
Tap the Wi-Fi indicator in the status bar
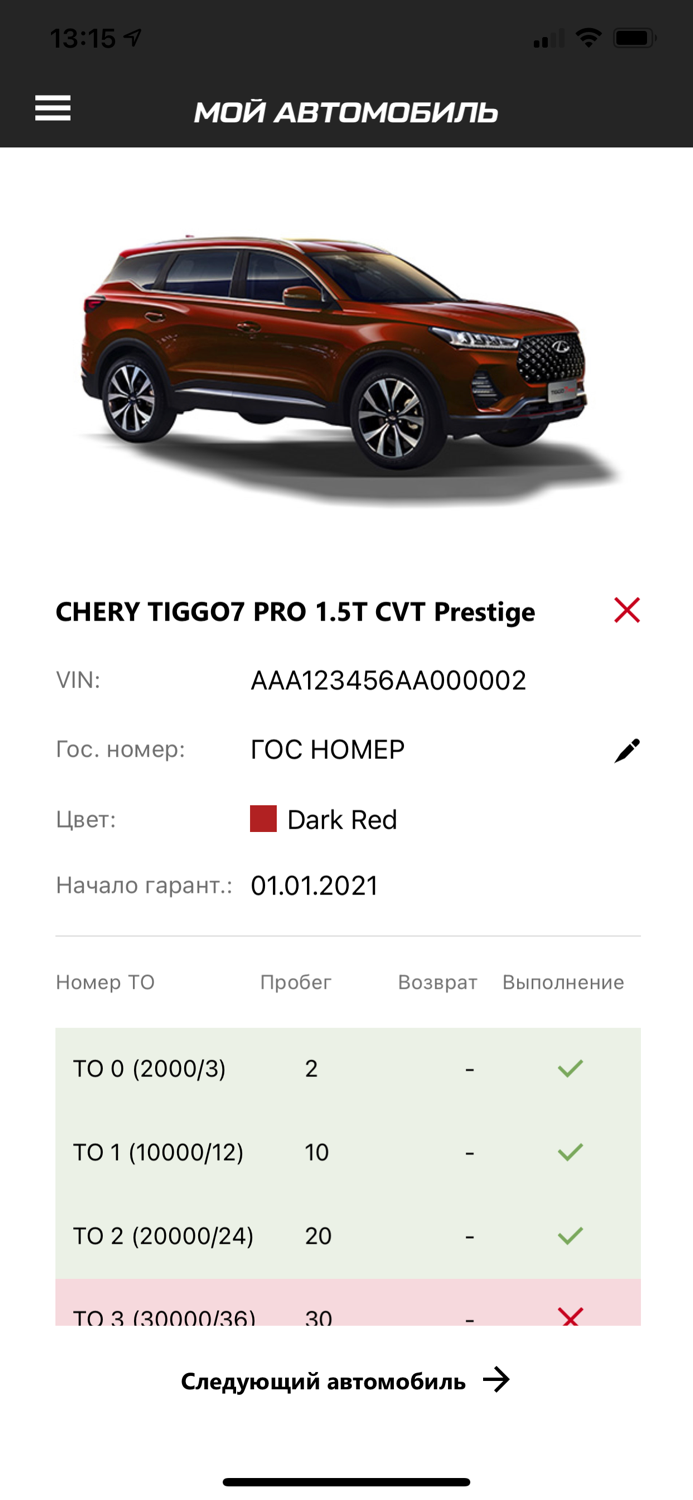pyautogui.click(x=589, y=37)
